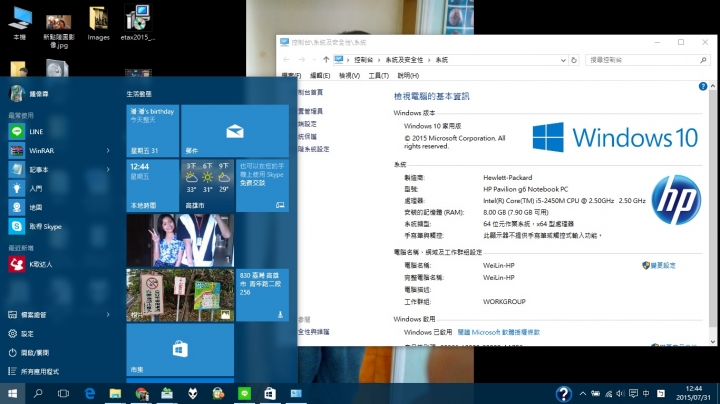
Task: Open Action Center notification icon
Action: pos(633,393)
